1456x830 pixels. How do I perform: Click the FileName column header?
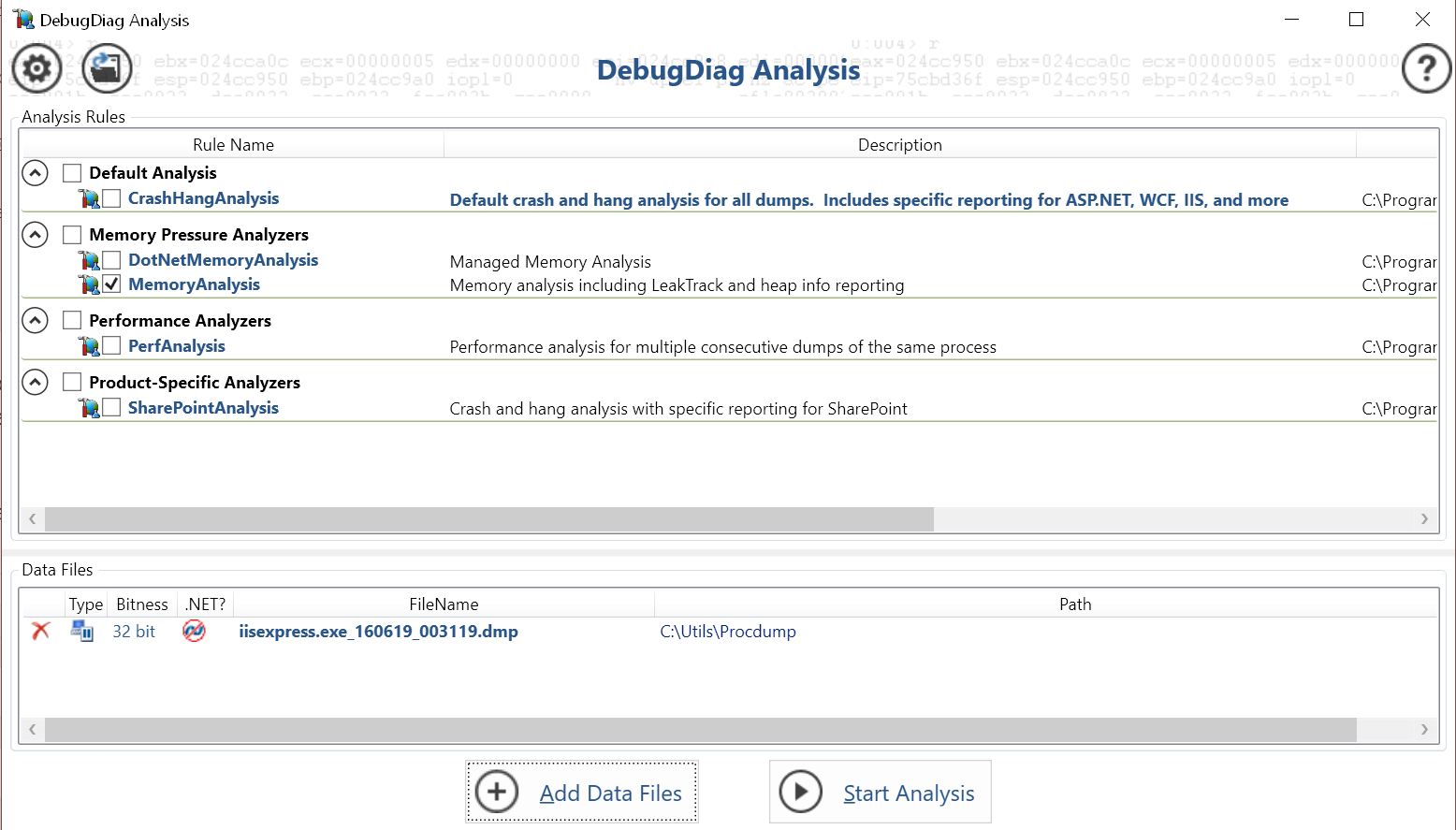tap(444, 604)
